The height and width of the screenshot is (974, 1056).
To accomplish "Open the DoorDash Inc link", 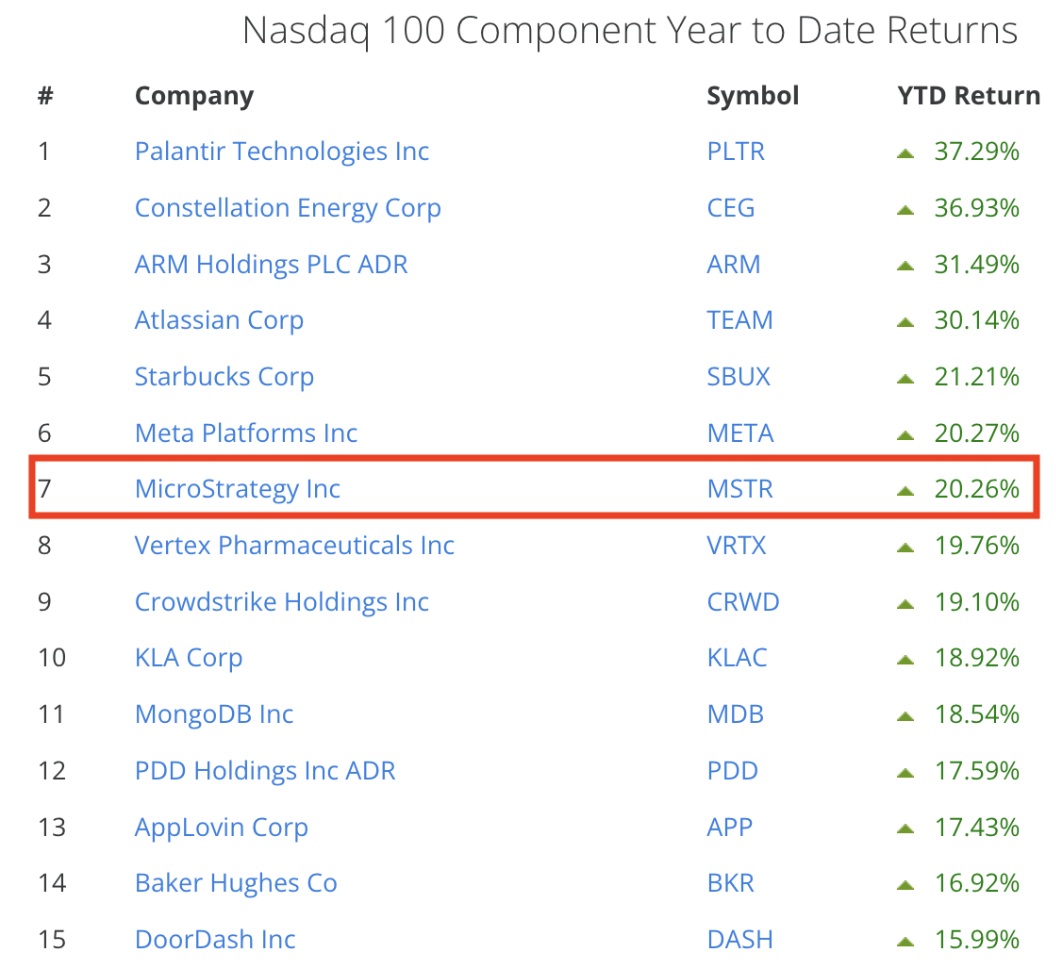I will (x=215, y=940).
